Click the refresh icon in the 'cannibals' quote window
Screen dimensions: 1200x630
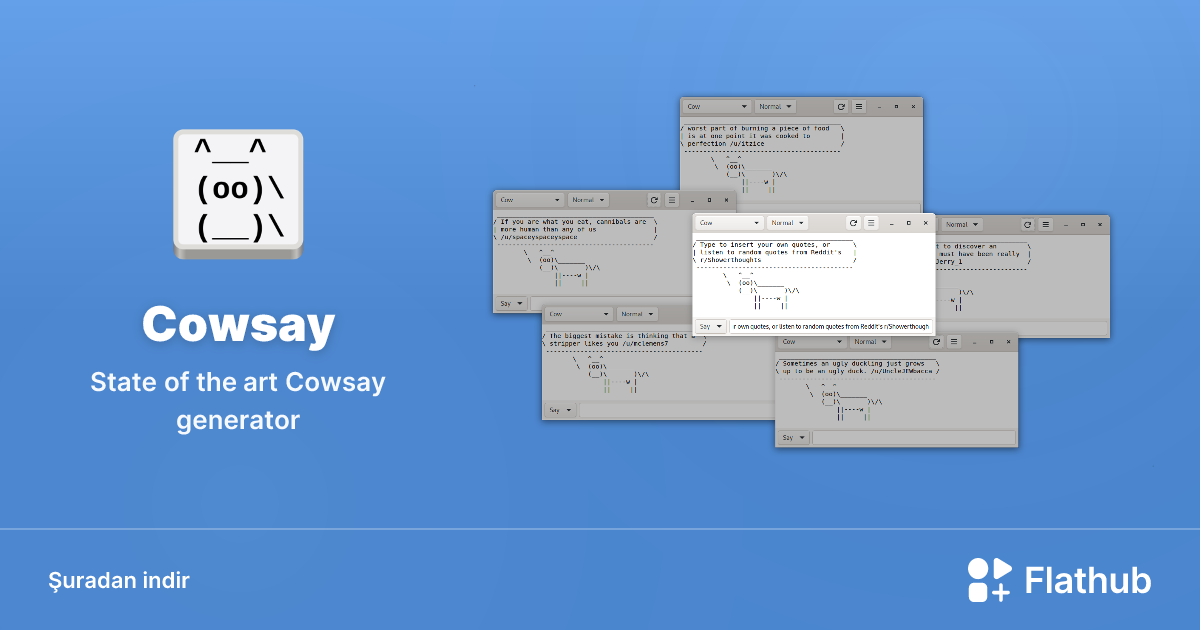pos(654,200)
